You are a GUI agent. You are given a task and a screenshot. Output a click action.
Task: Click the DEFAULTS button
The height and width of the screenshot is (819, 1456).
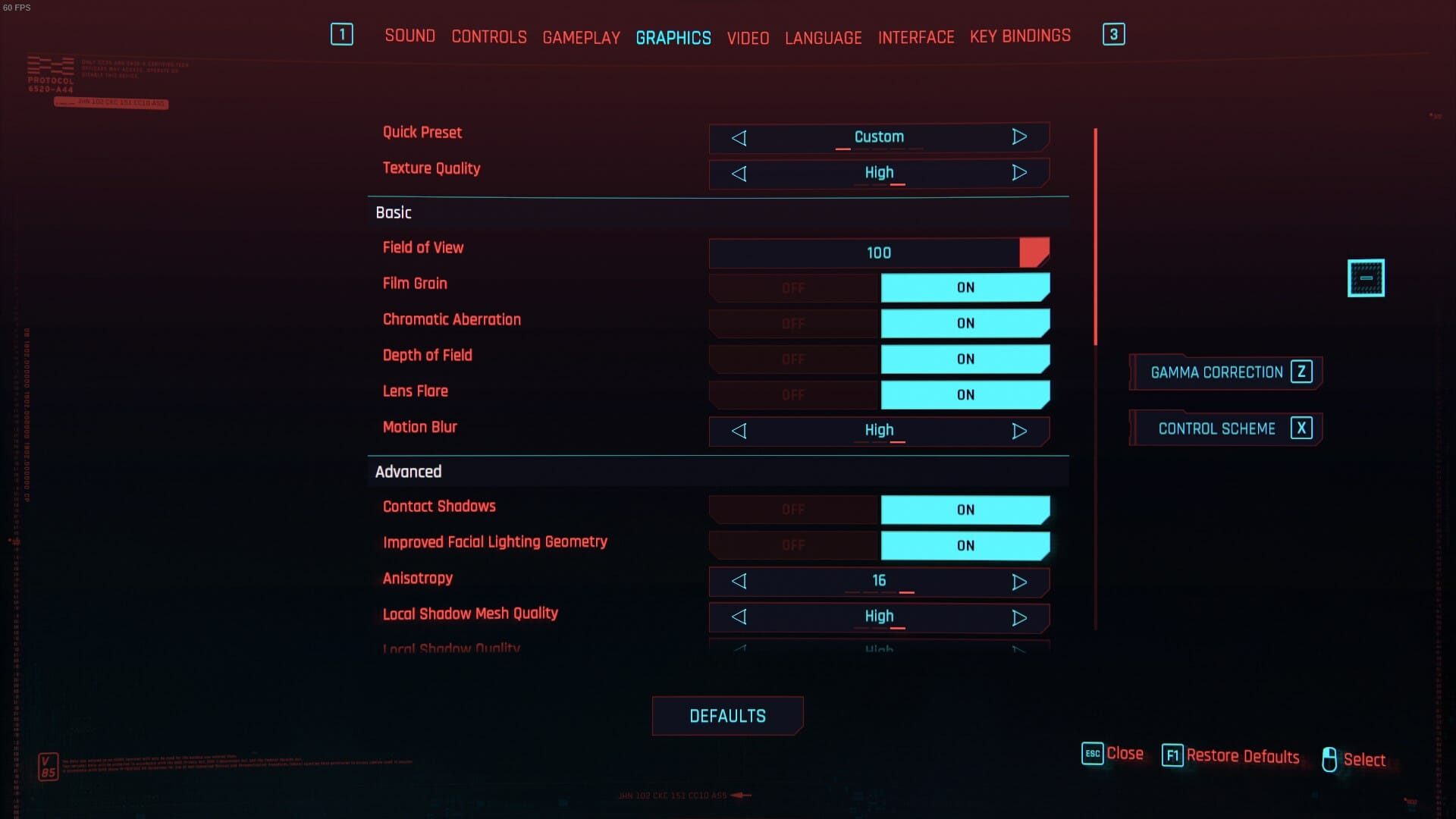(x=728, y=716)
